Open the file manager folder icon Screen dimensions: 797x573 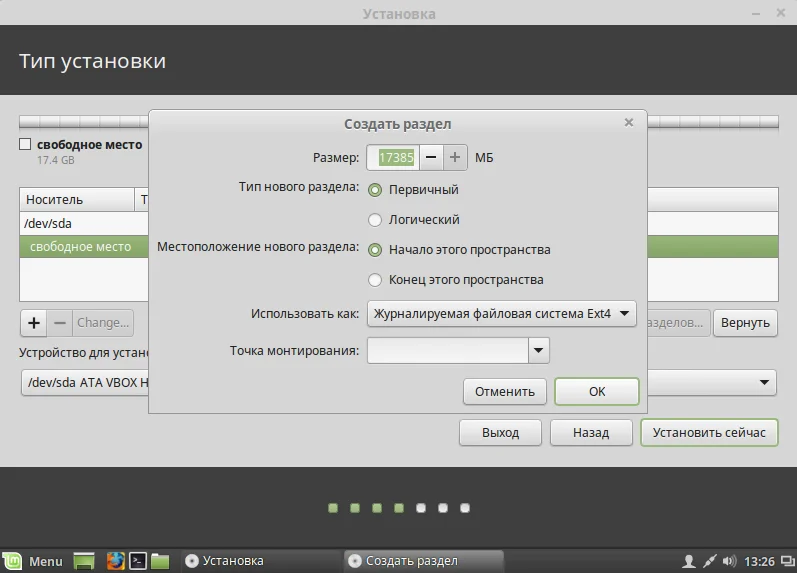(x=160, y=561)
